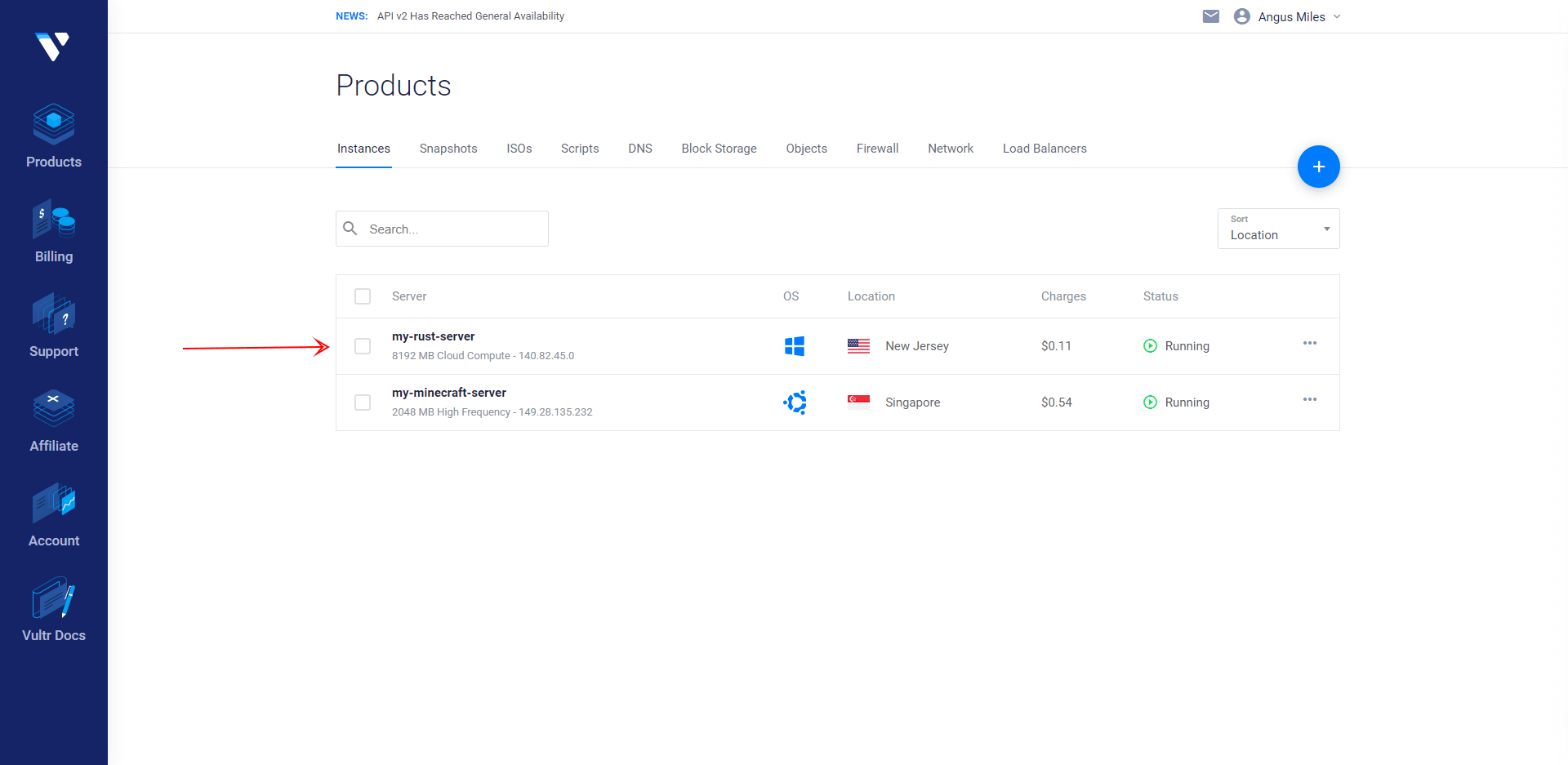Read the API v2 news announcement
Image resolution: width=1568 pixels, height=765 pixels.
(470, 16)
